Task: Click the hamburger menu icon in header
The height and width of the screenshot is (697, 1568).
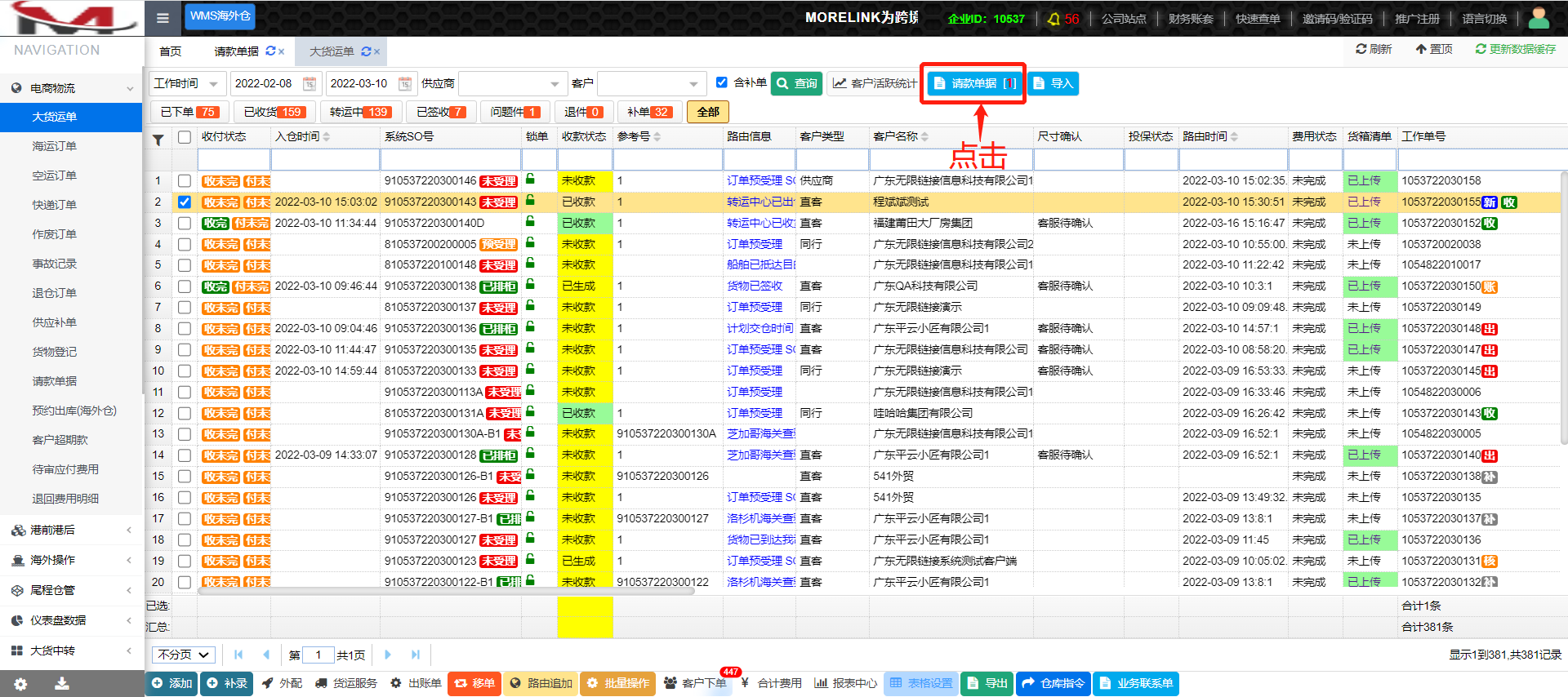Action: tap(163, 18)
